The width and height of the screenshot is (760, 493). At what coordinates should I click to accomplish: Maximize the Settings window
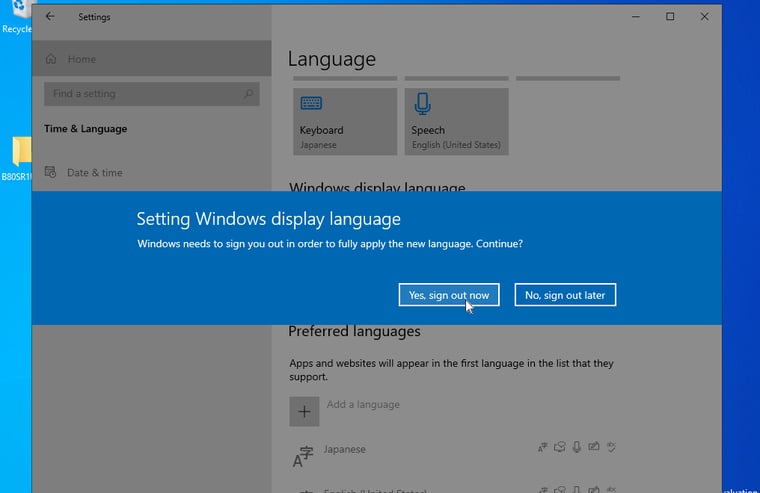click(670, 16)
